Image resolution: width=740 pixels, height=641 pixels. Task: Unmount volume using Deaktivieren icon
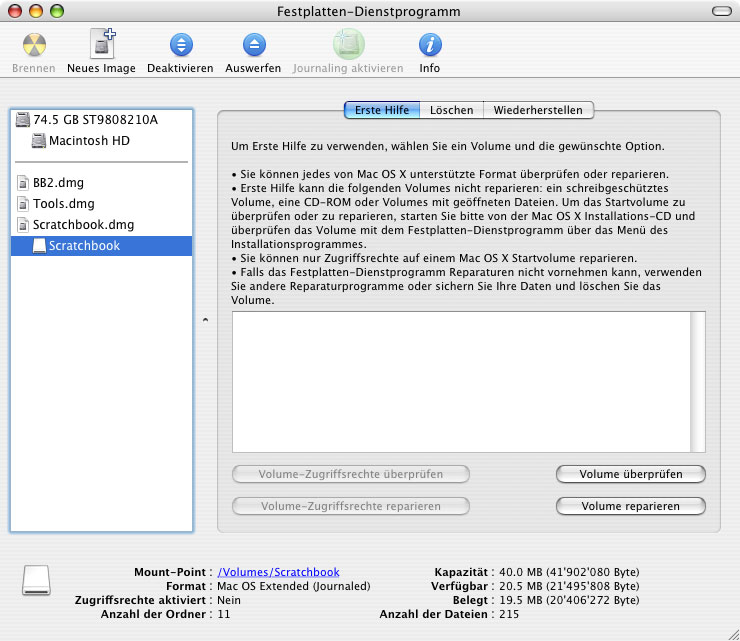point(181,45)
